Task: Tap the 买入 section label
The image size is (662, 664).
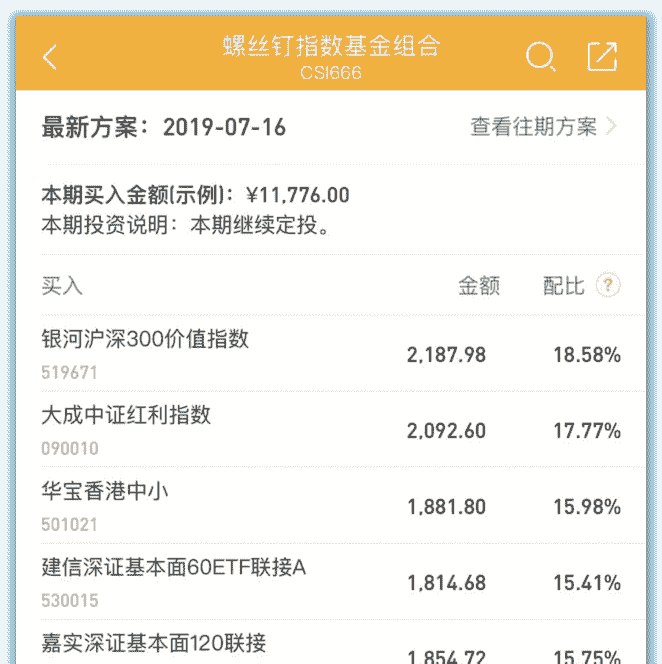Action: tap(62, 286)
